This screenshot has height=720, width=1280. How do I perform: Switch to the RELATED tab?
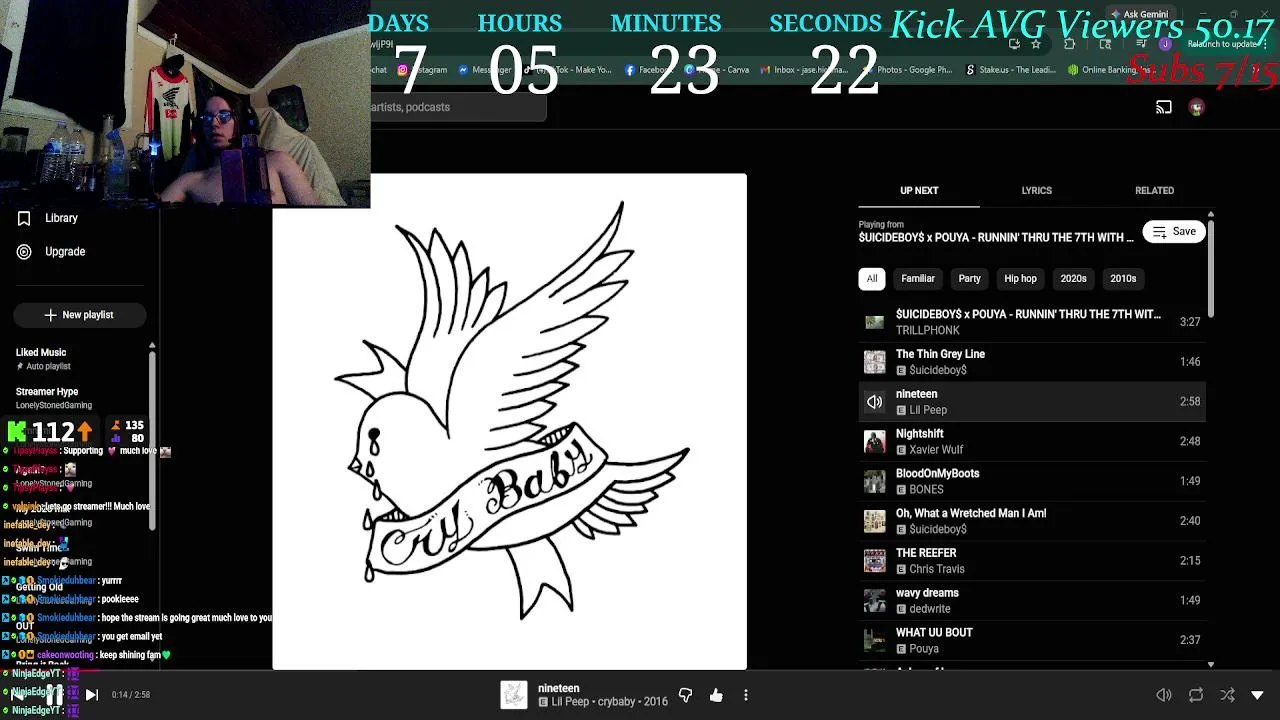coord(1154,190)
